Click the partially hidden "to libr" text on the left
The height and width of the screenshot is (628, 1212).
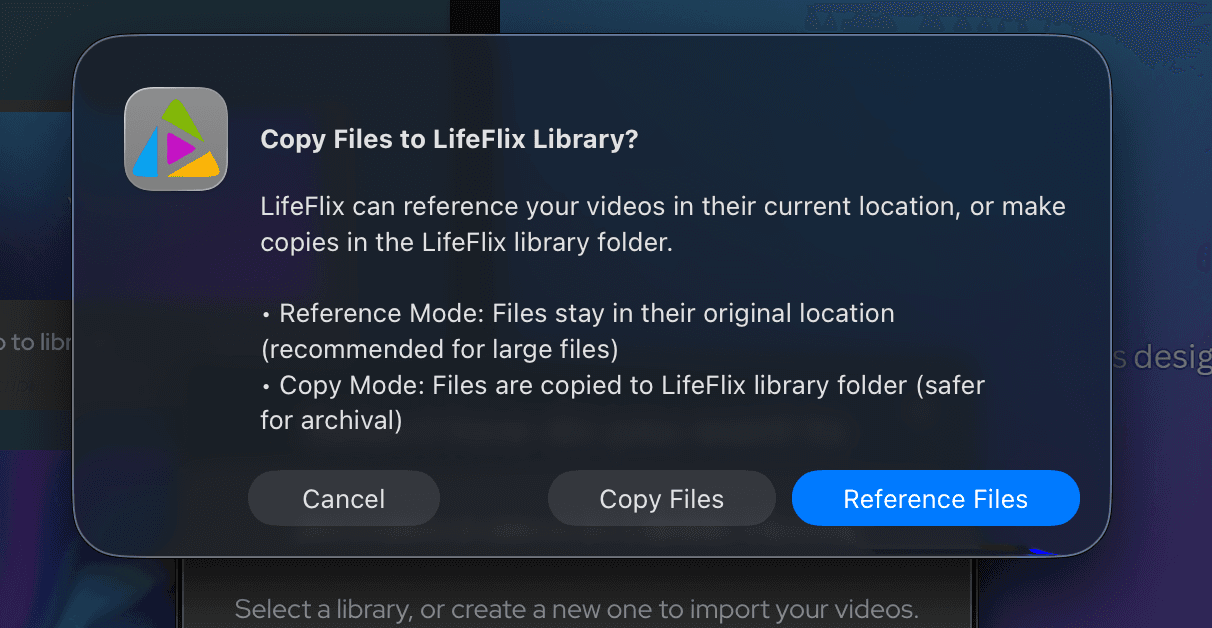(x=36, y=342)
